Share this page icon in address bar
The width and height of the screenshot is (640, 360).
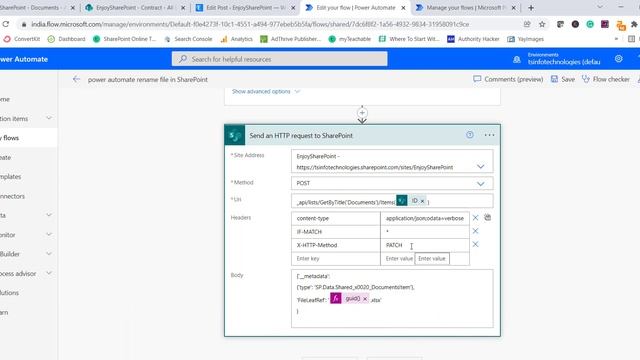click(x=527, y=24)
